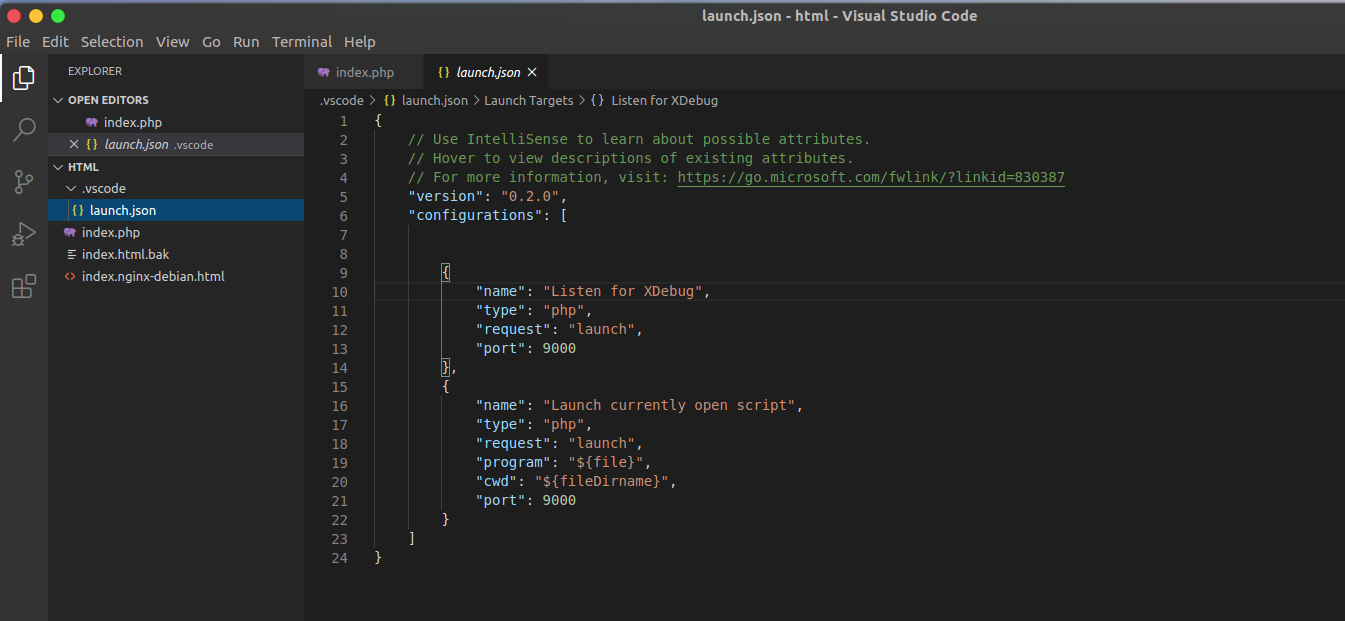This screenshot has width=1345, height=621.
Task: Click the PHP icon on index.php tab
Action: (323, 72)
